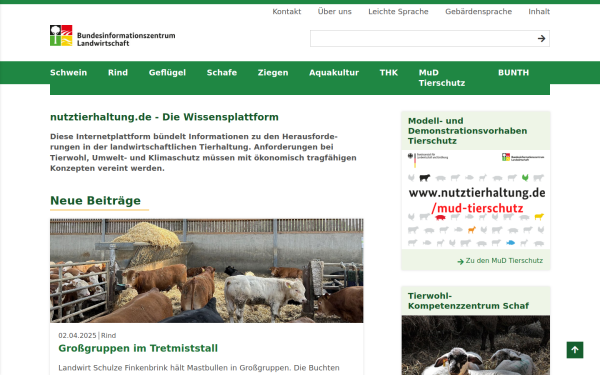Open the Gebärdensprache page

tap(478, 11)
